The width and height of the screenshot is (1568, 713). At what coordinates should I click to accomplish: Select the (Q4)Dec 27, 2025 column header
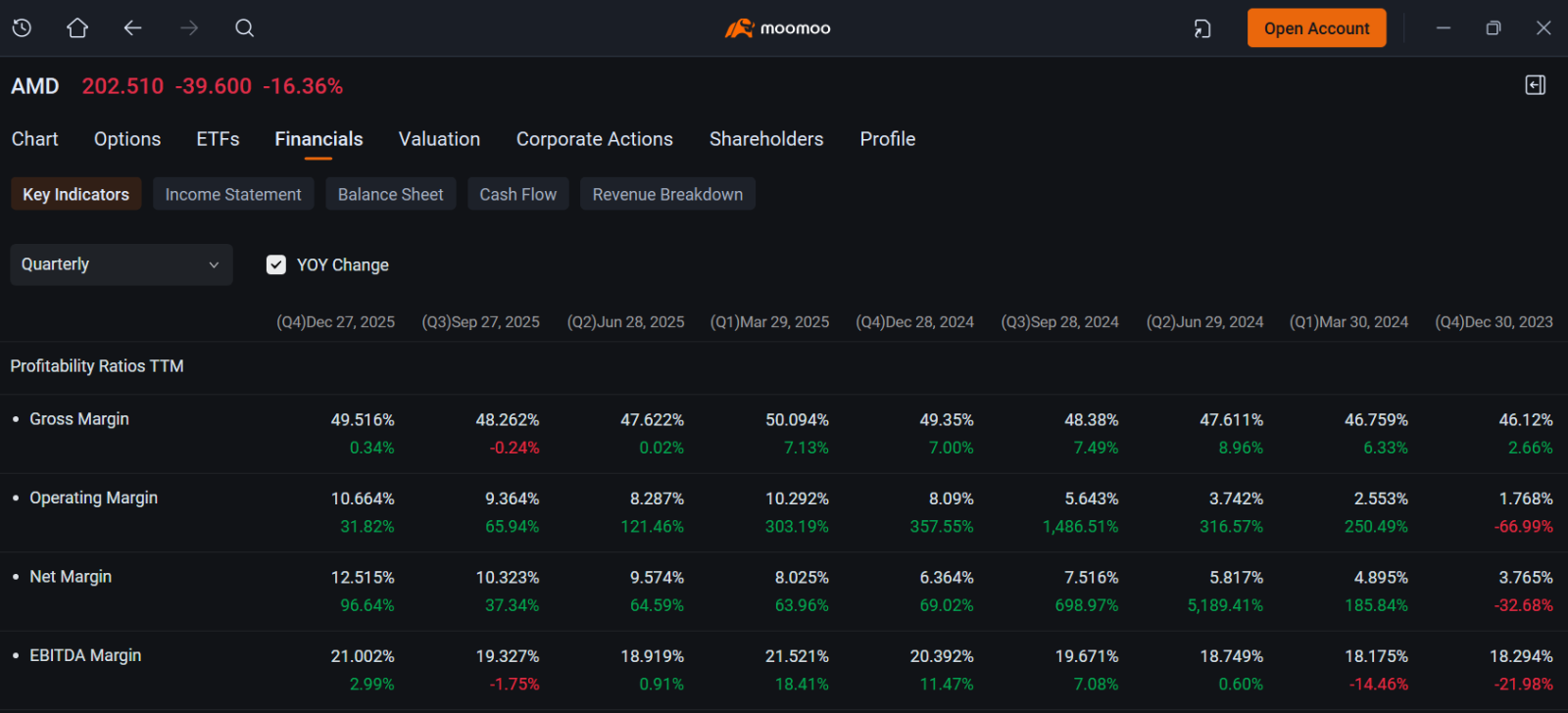pyautogui.click(x=335, y=322)
